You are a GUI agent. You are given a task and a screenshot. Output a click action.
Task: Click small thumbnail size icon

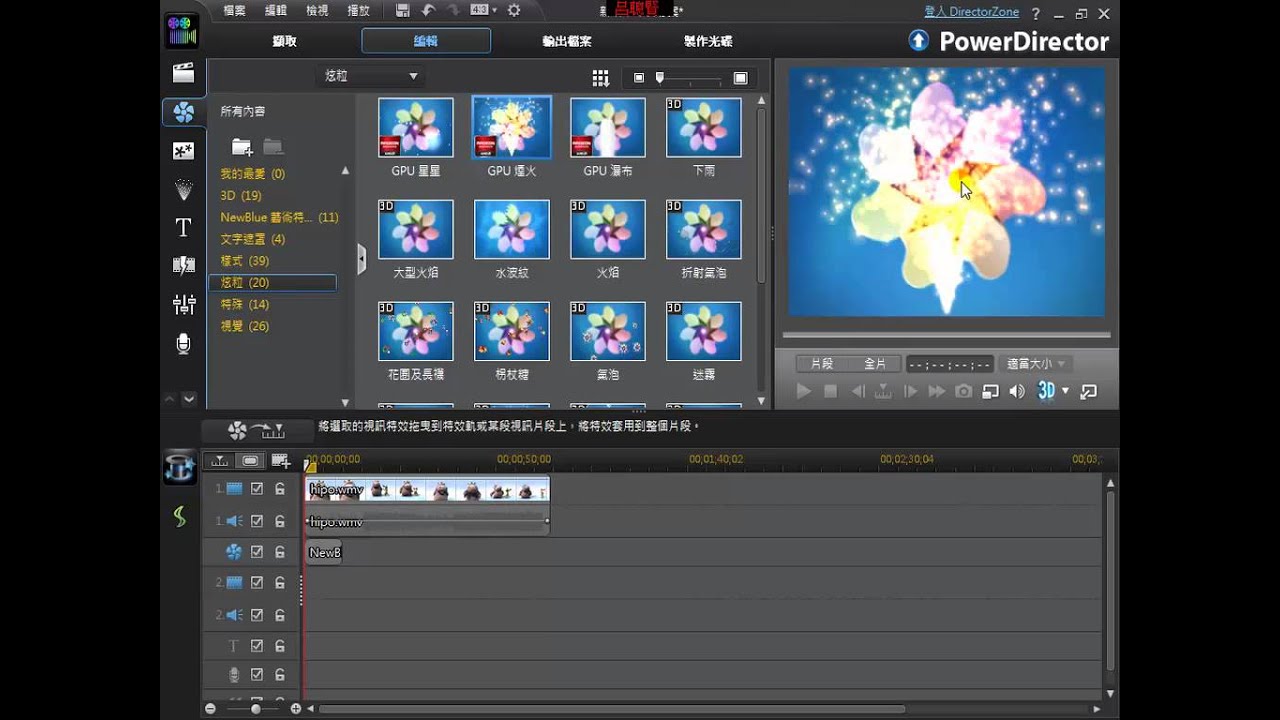[639, 78]
